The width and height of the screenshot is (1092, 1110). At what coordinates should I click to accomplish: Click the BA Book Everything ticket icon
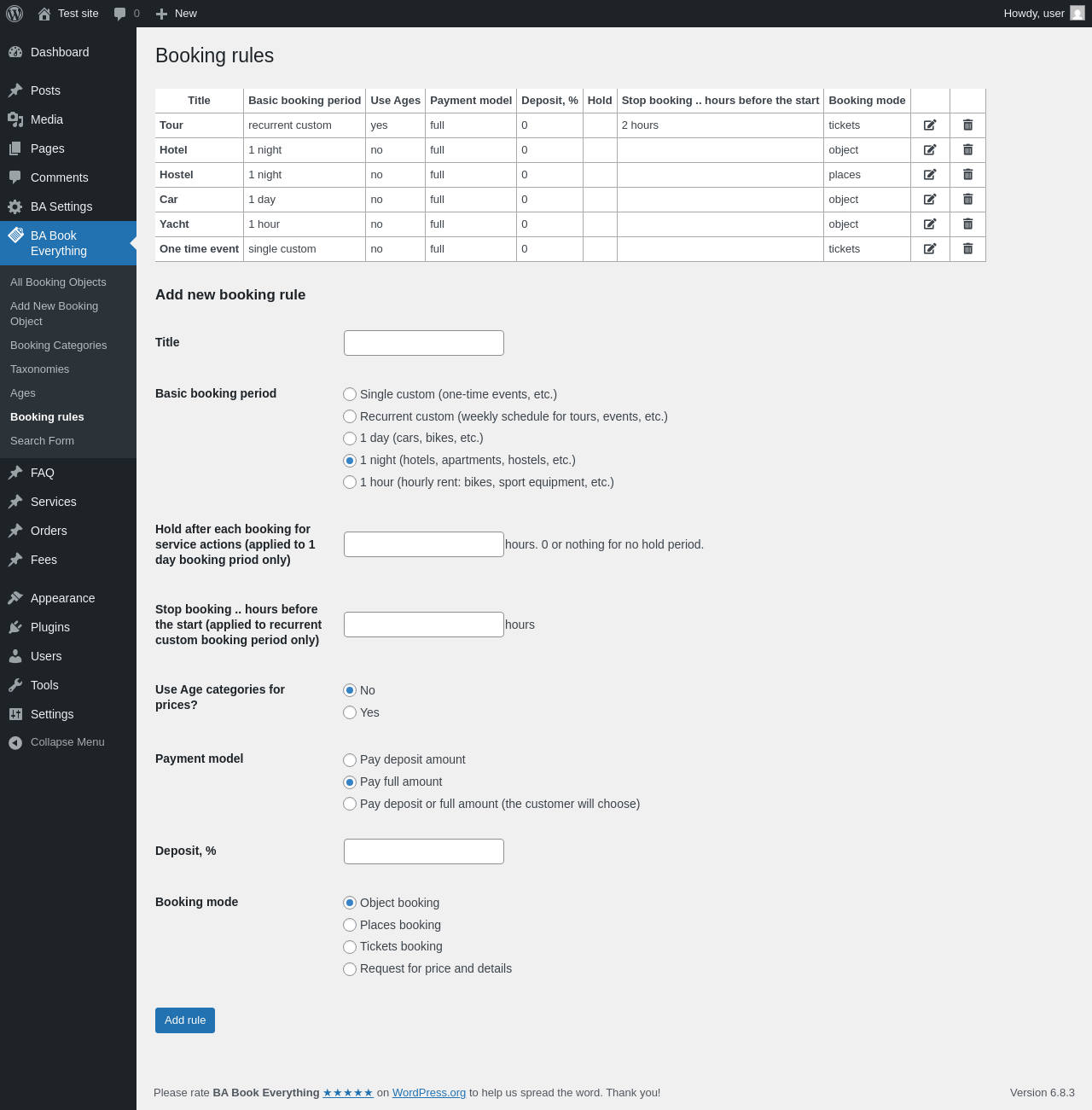point(15,235)
